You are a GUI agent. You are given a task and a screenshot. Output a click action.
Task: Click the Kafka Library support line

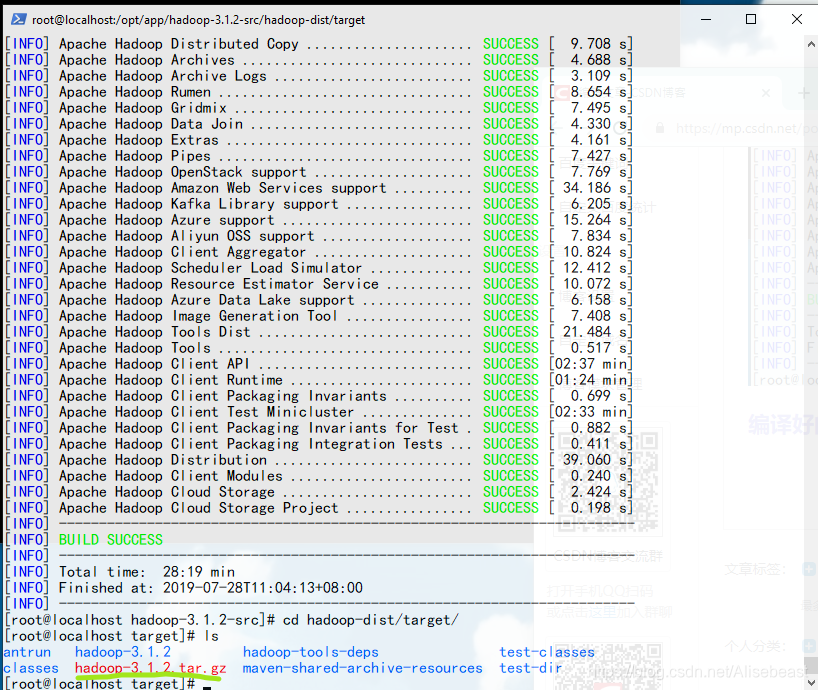[318, 204]
